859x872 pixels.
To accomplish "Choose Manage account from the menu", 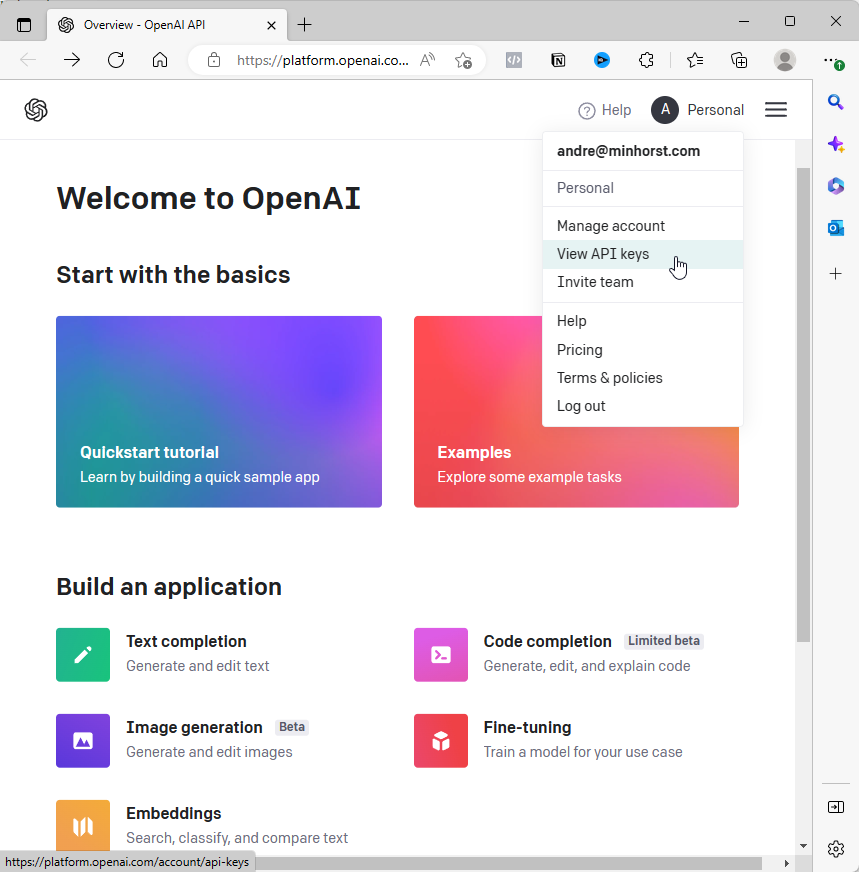I will tap(610, 225).
